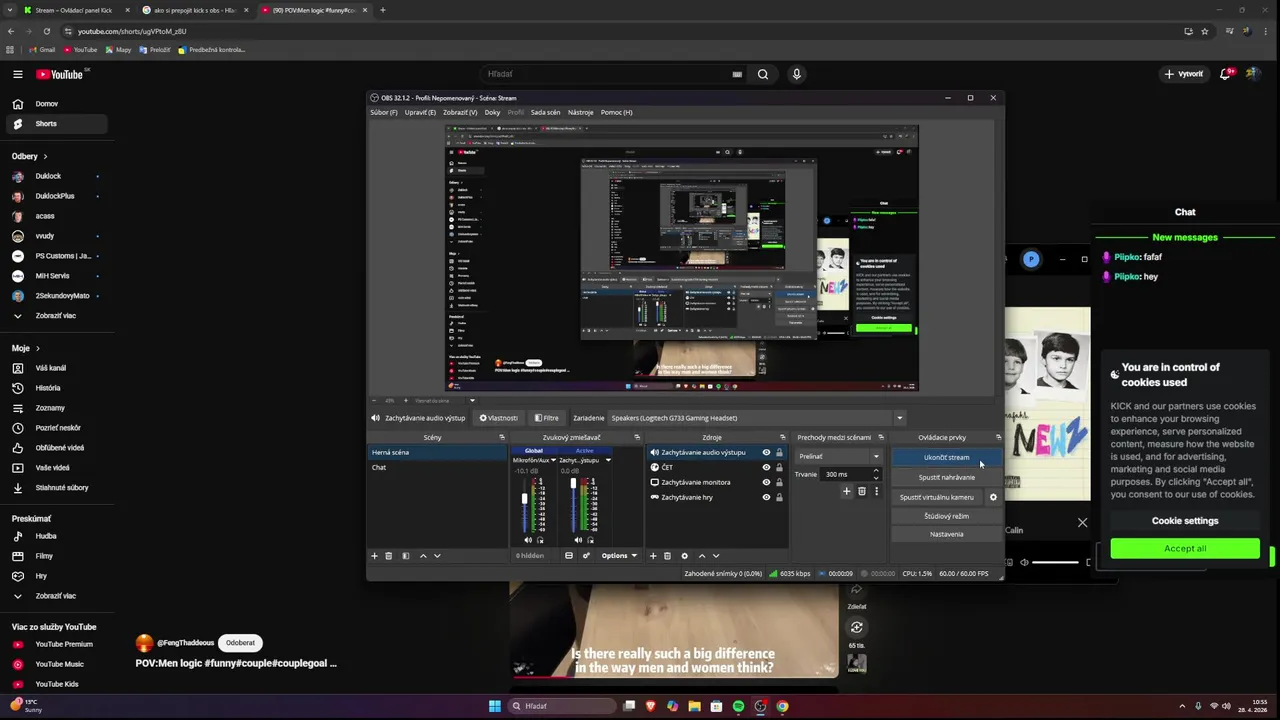1280x720 pixels.
Task: Adjust Zachyt...výstupu volume fader
Action: [x=574, y=484]
